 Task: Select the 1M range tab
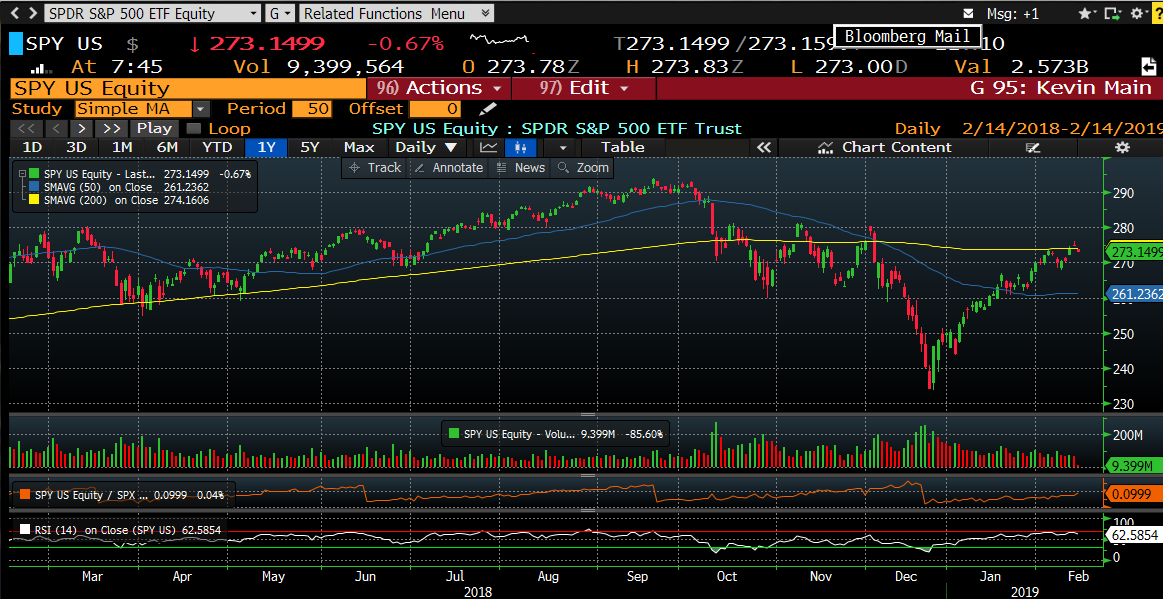[x=122, y=147]
